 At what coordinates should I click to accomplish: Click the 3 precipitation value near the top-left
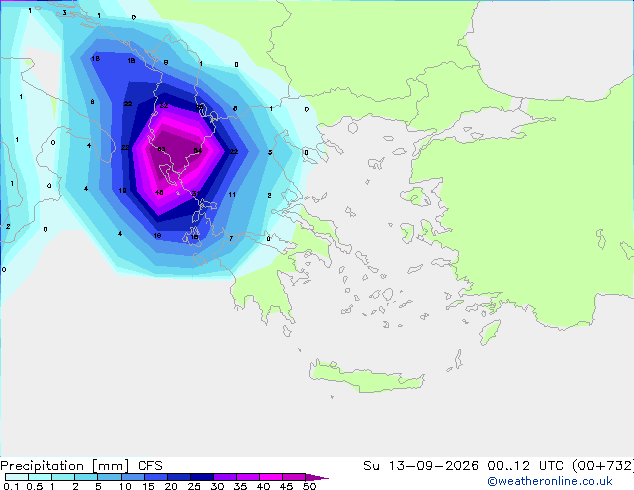64,13
